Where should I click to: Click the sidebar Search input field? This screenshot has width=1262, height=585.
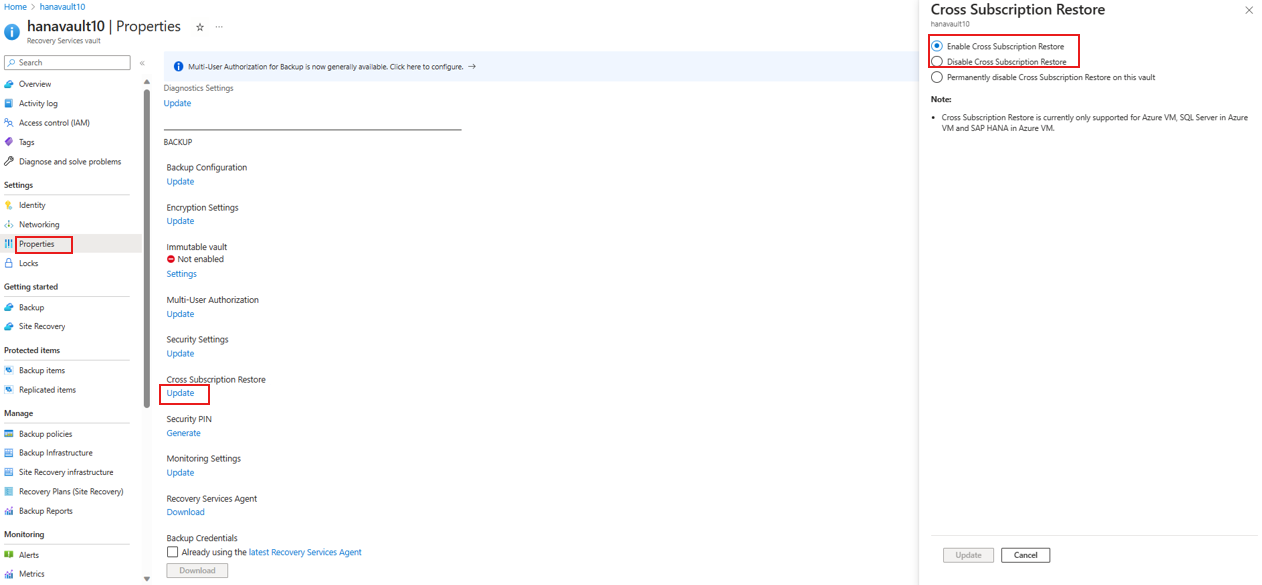tap(67, 63)
